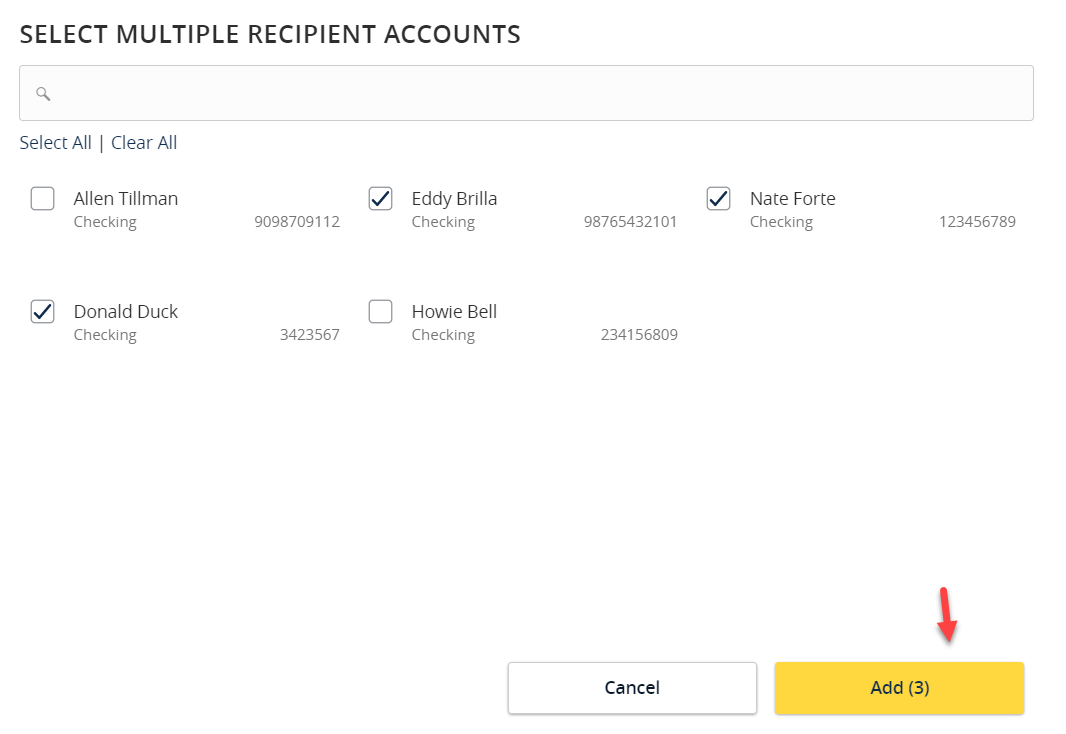Click the Eddy Brilla name label

[x=454, y=199]
